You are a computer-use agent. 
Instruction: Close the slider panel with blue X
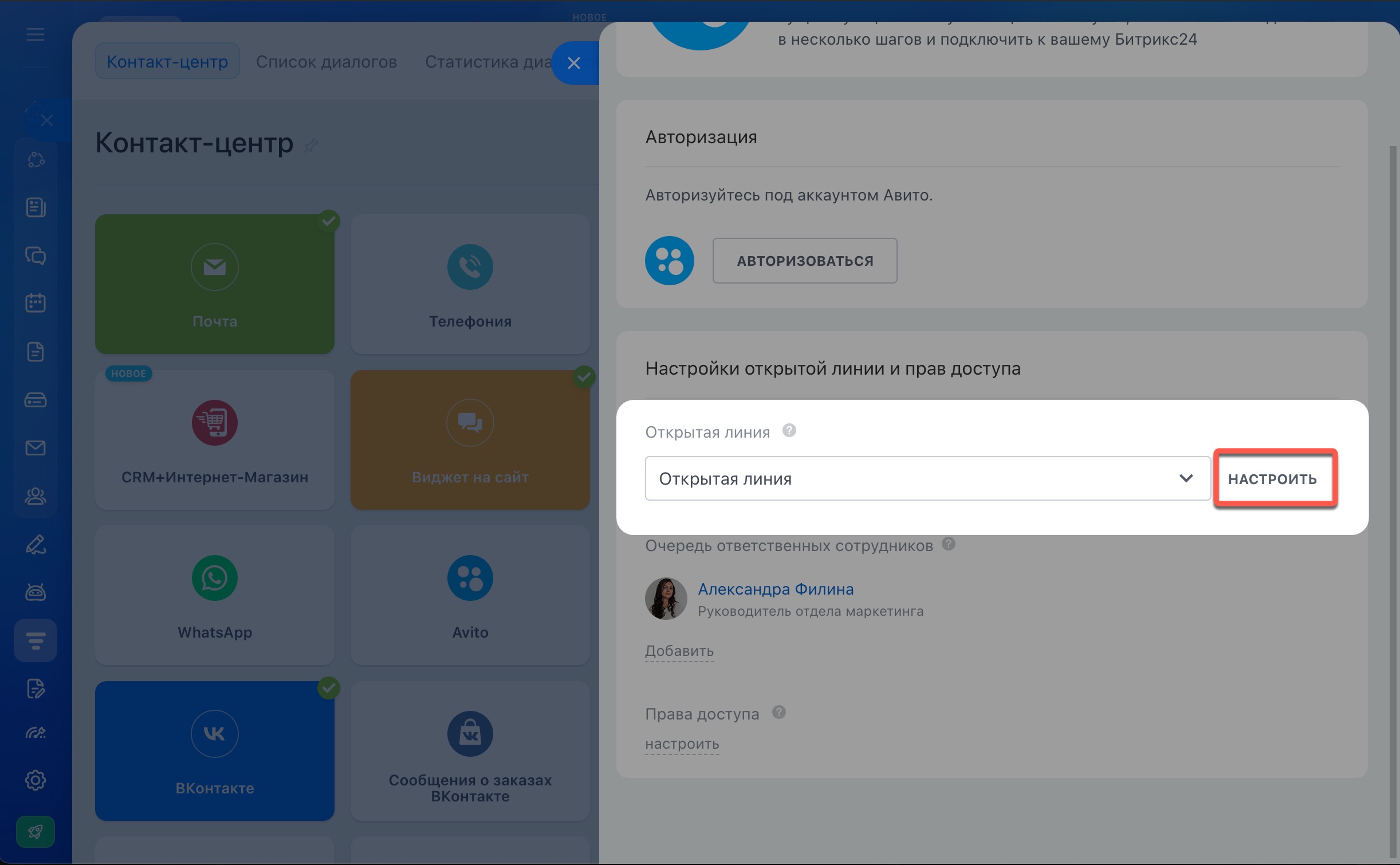pyautogui.click(x=575, y=63)
